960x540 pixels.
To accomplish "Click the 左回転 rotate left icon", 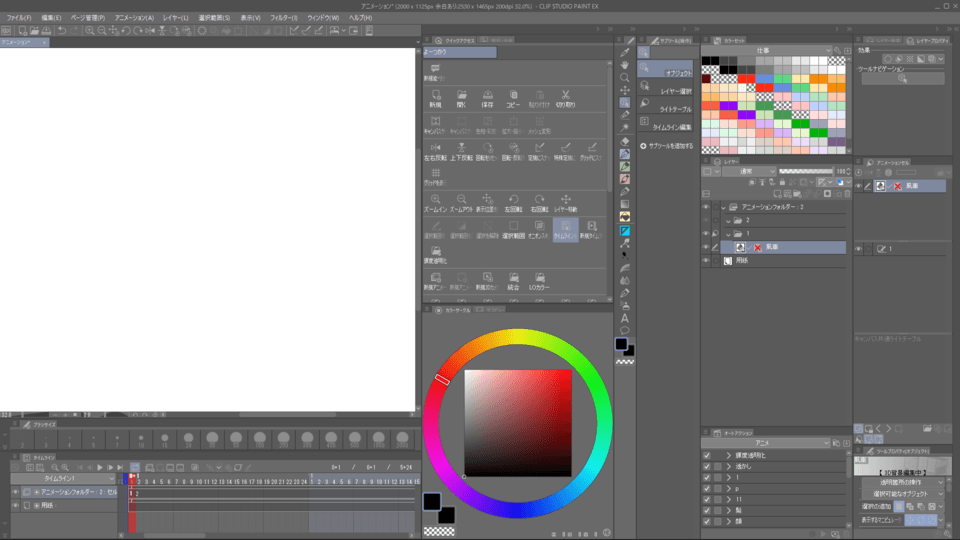I will (x=513, y=203).
